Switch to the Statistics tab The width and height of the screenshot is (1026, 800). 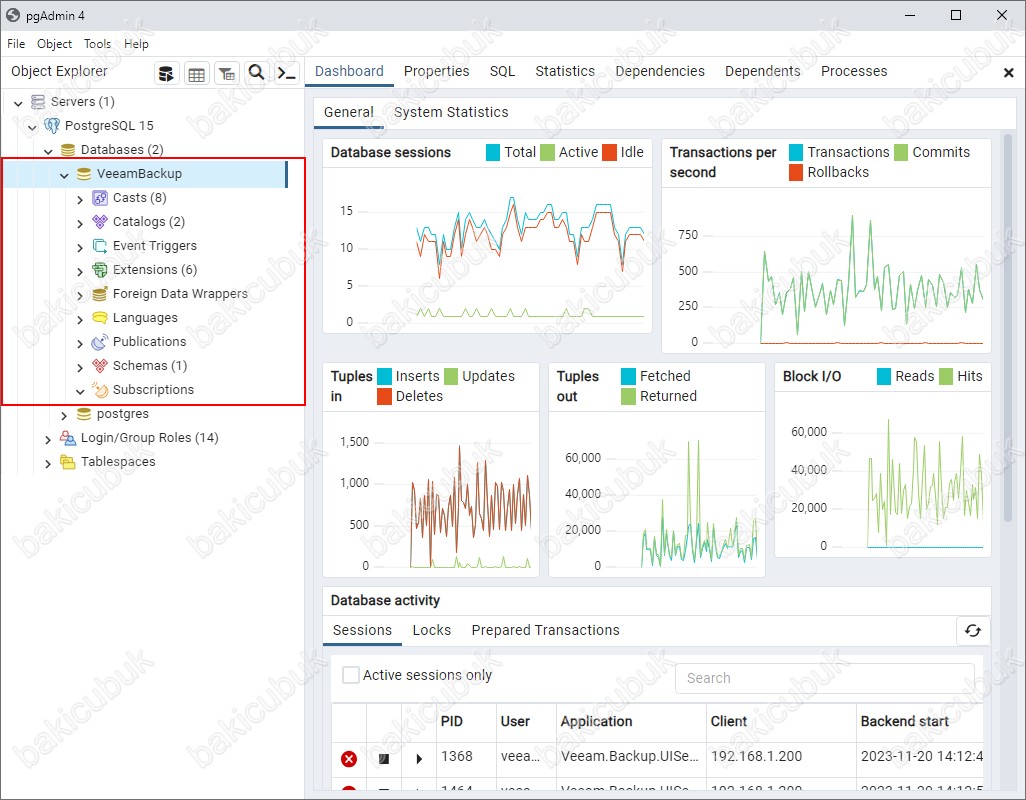coord(565,71)
